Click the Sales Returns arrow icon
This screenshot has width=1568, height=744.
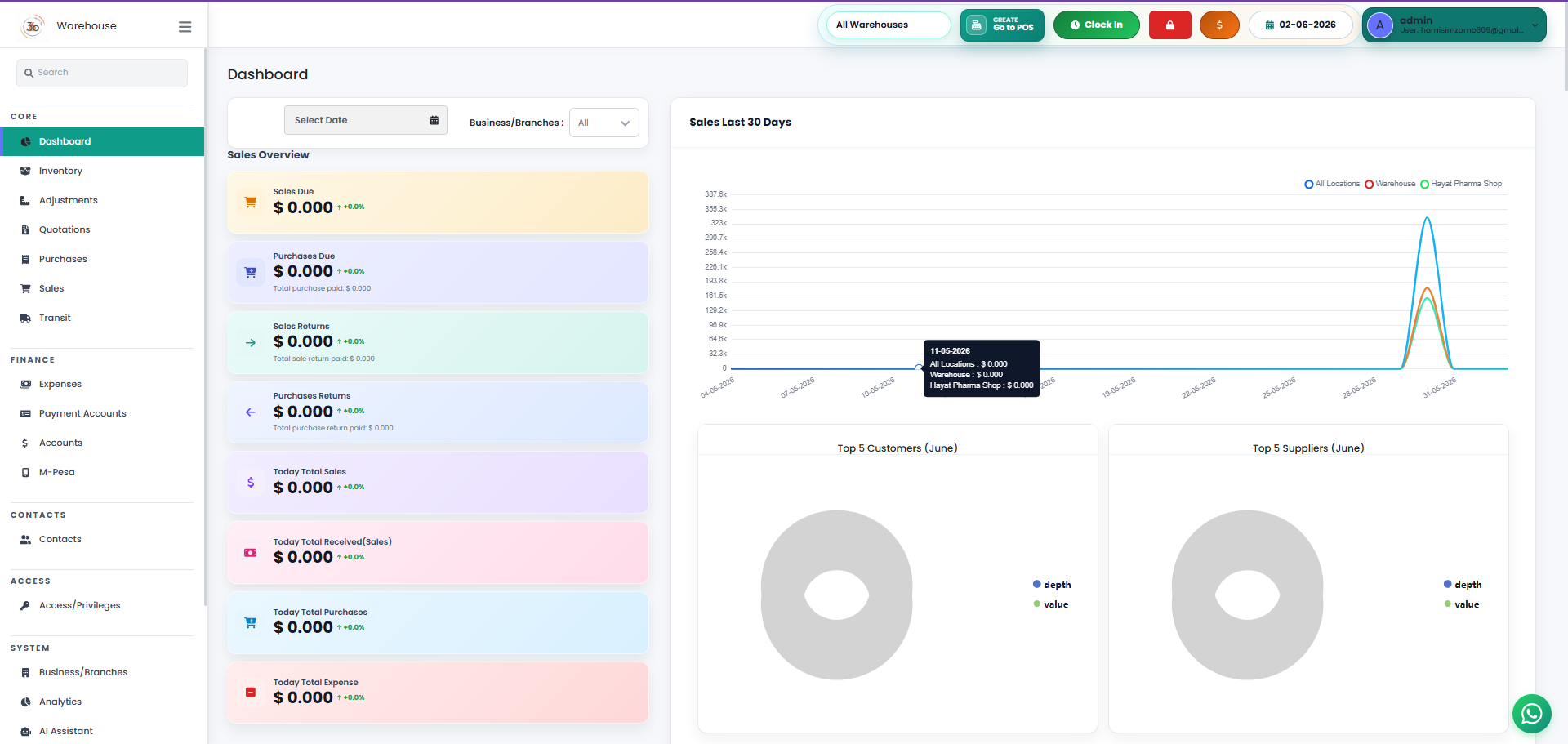251,343
